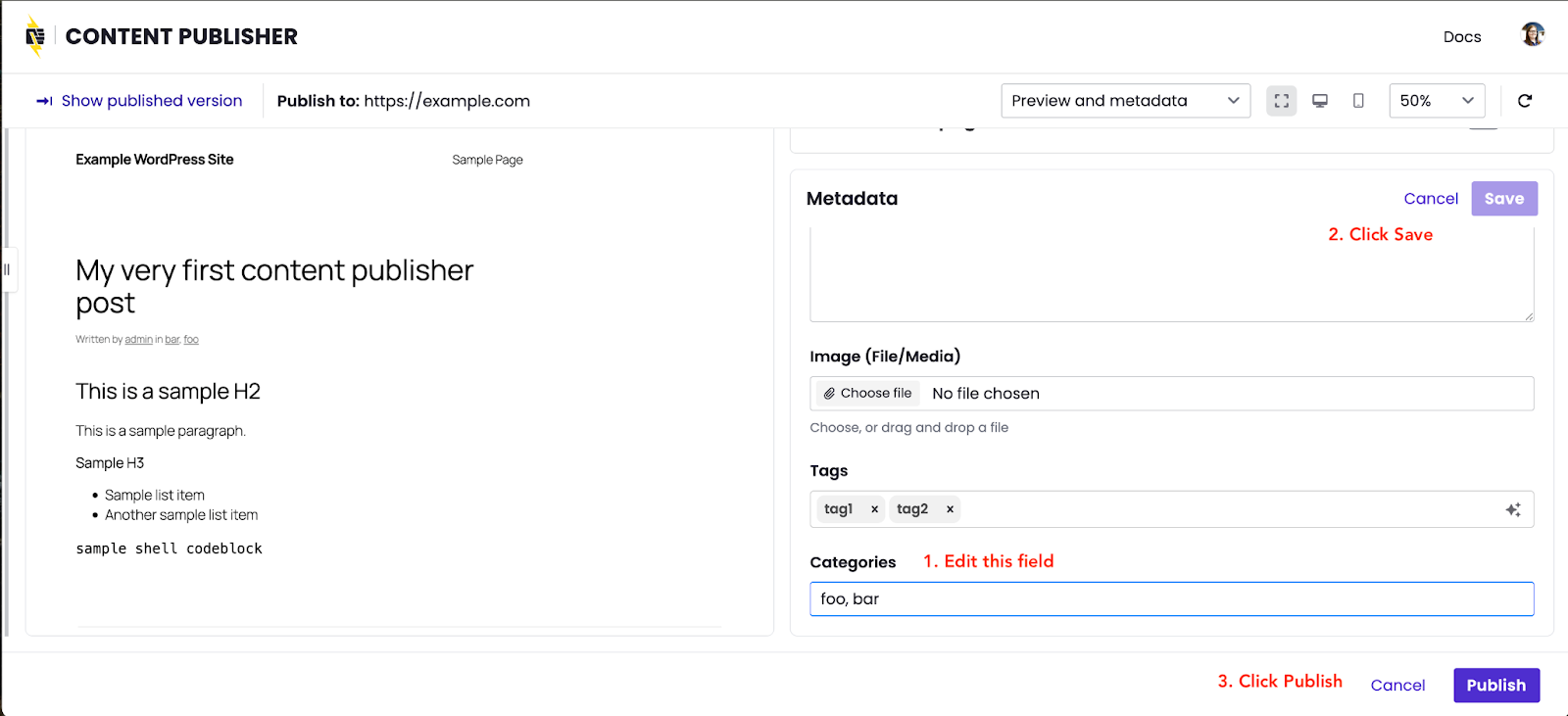The image size is (1568, 716).
Task: Click the Content Publisher logo icon
Action: tap(35, 37)
